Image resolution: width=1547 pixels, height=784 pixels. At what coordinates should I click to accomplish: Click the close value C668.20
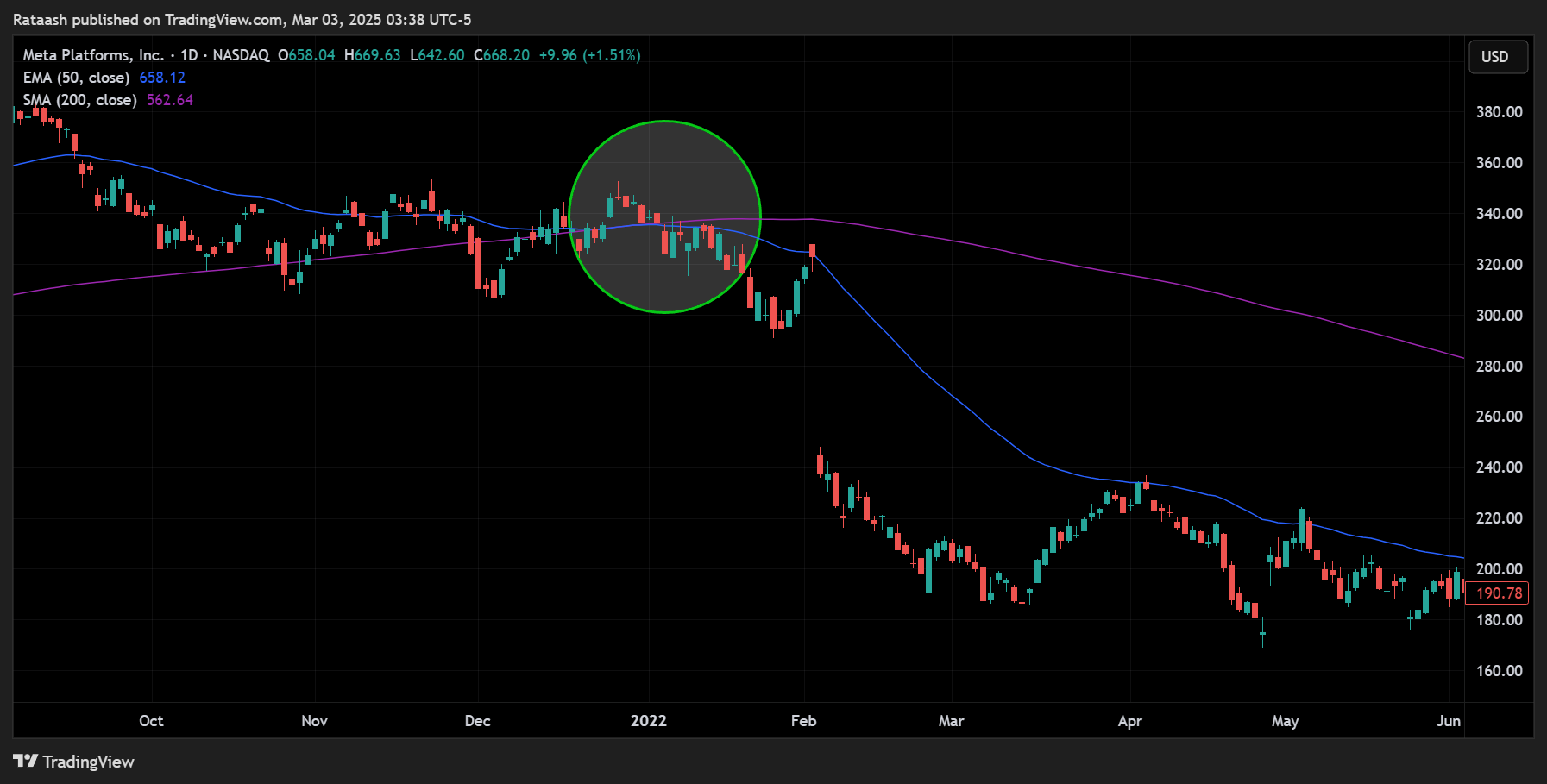pos(502,55)
